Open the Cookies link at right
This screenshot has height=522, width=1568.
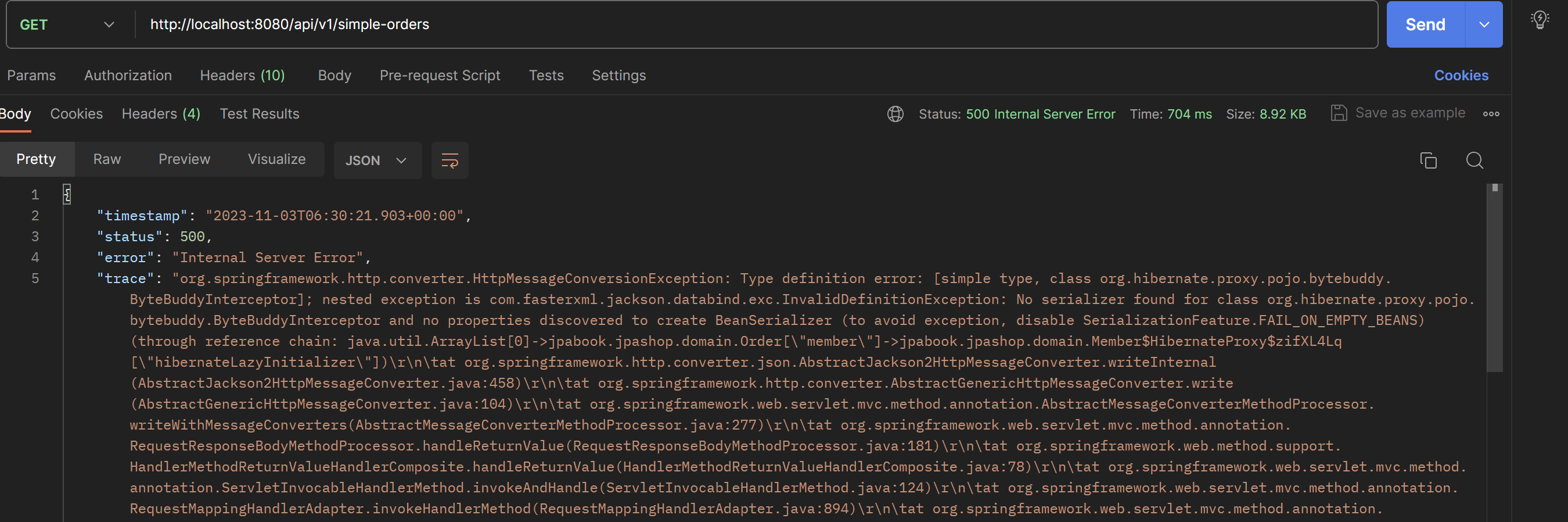pyautogui.click(x=1461, y=76)
